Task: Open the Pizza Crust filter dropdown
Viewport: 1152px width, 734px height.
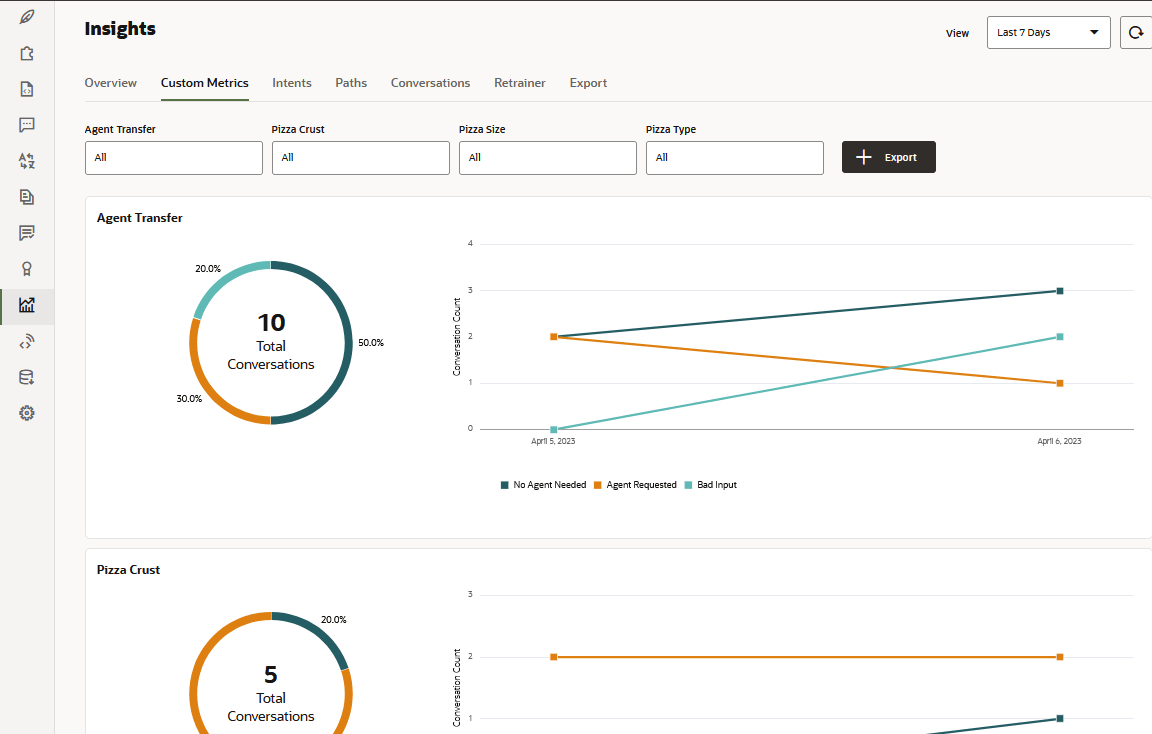Action: pos(360,157)
